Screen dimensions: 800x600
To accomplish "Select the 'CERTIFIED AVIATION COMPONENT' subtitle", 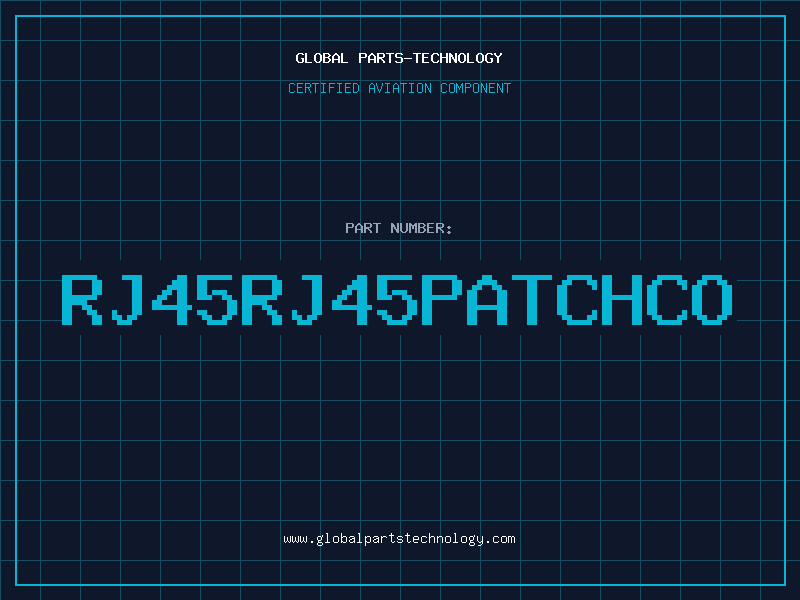I will click(x=399, y=88).
